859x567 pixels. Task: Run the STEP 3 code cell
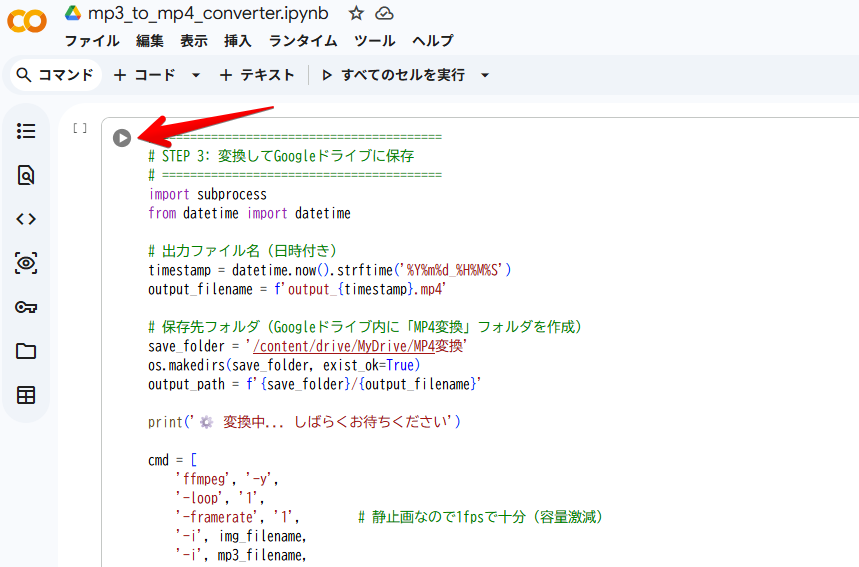[x=122, y=138]
